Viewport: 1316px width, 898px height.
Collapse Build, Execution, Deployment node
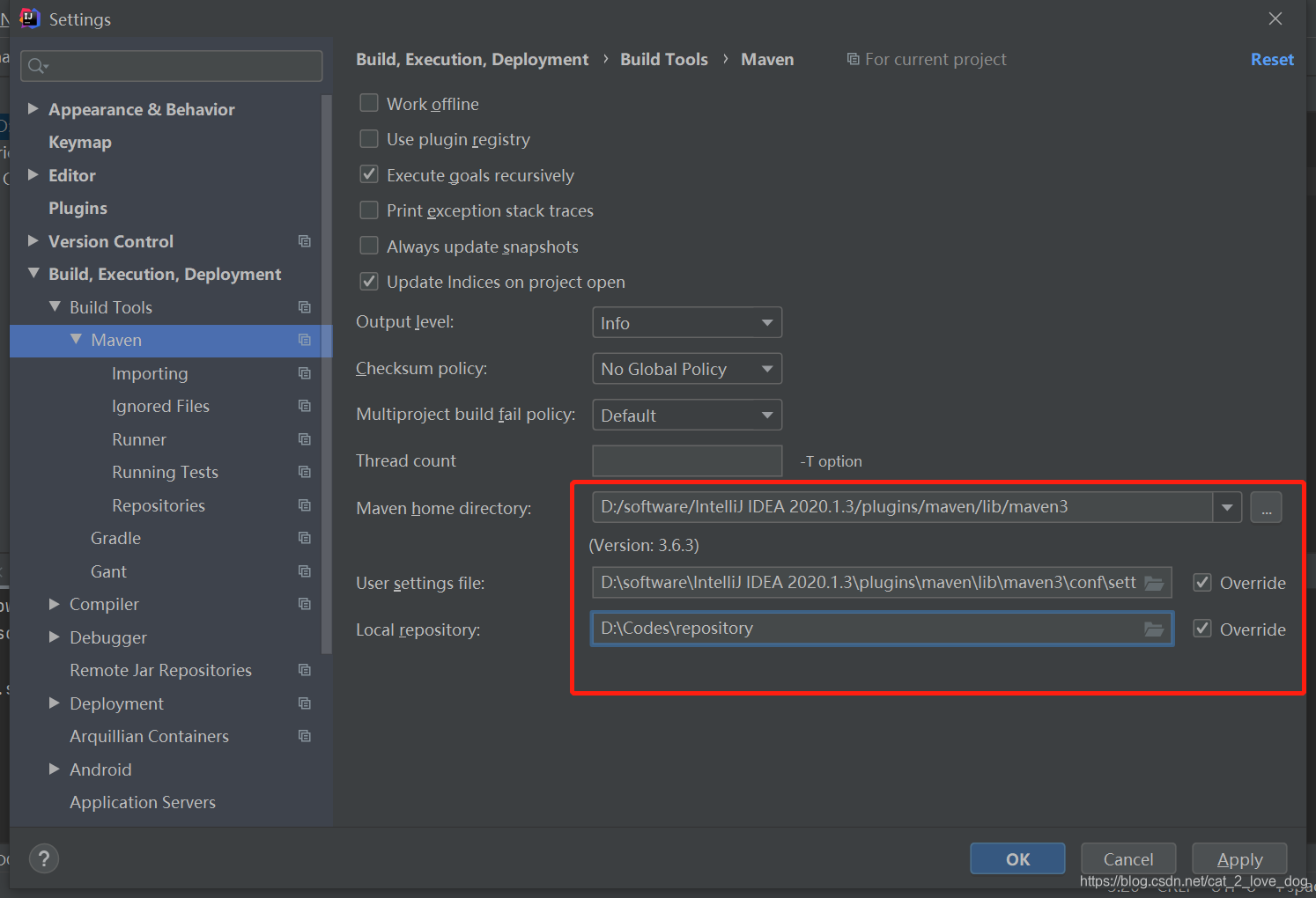33,273
